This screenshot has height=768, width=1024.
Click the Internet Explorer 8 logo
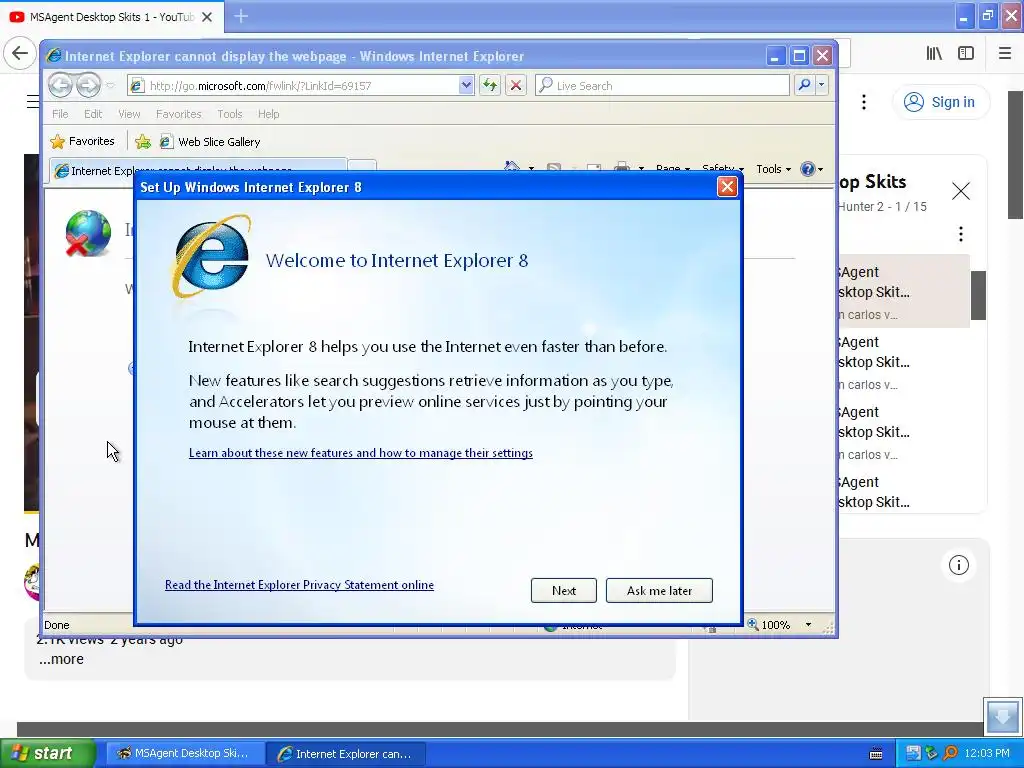pos(212,256)
